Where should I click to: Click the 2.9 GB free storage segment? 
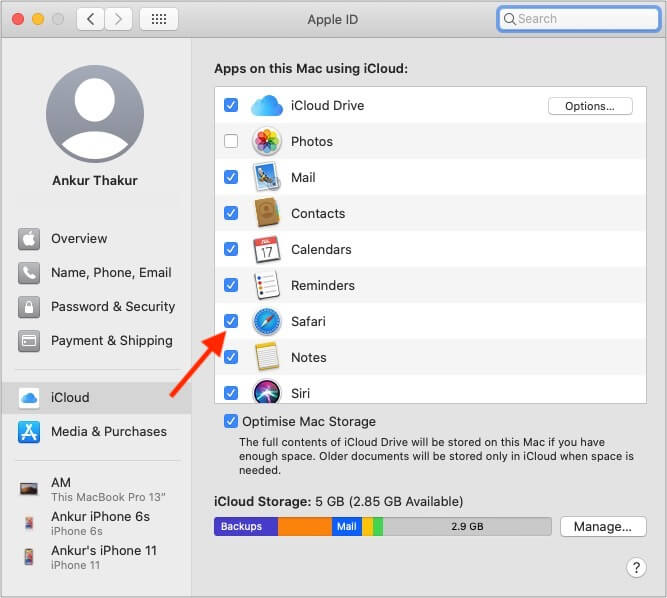click(467, 527)
